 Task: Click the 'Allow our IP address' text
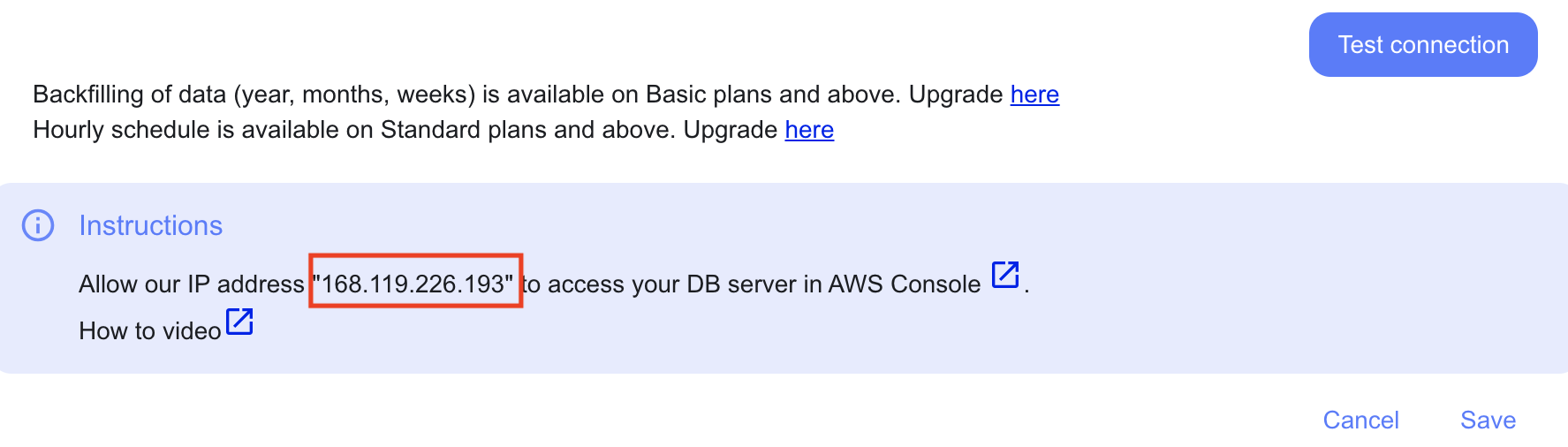pos(191,284)
